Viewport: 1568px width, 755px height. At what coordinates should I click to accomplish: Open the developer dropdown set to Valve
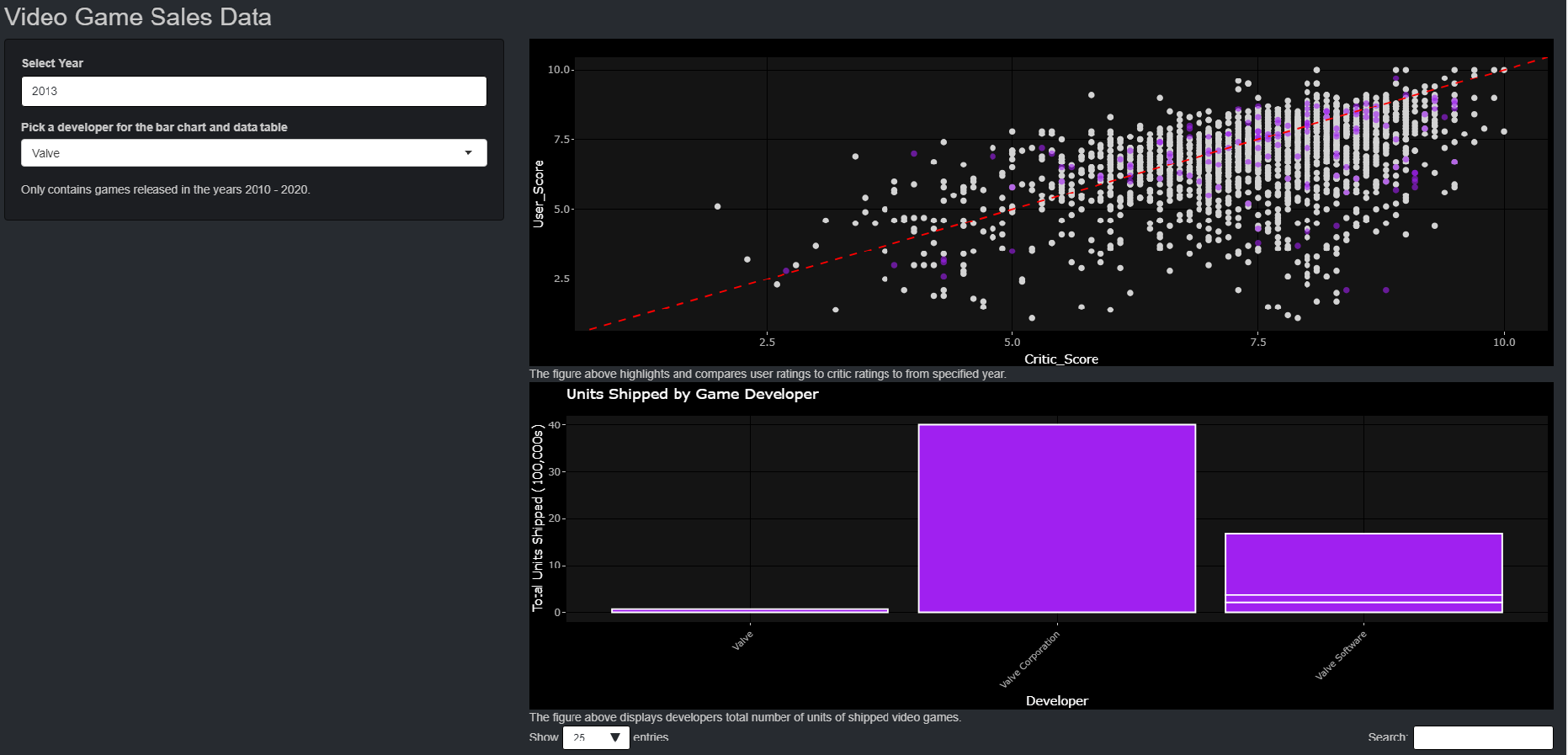(253, 153)
